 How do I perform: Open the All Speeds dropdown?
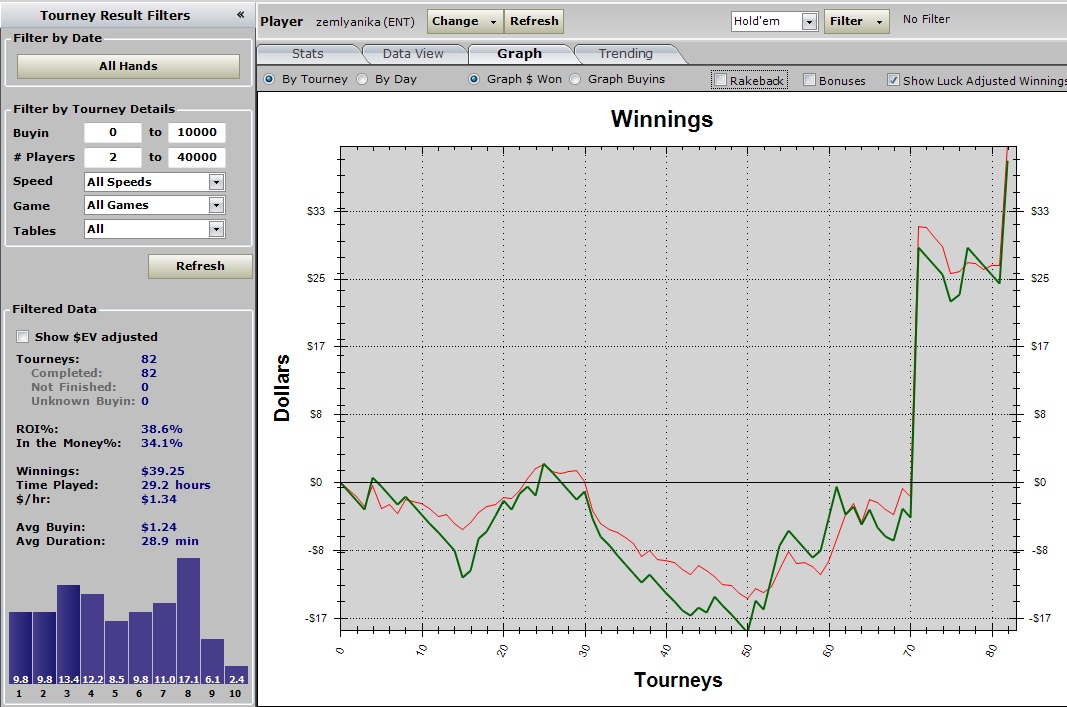(154, 182)
